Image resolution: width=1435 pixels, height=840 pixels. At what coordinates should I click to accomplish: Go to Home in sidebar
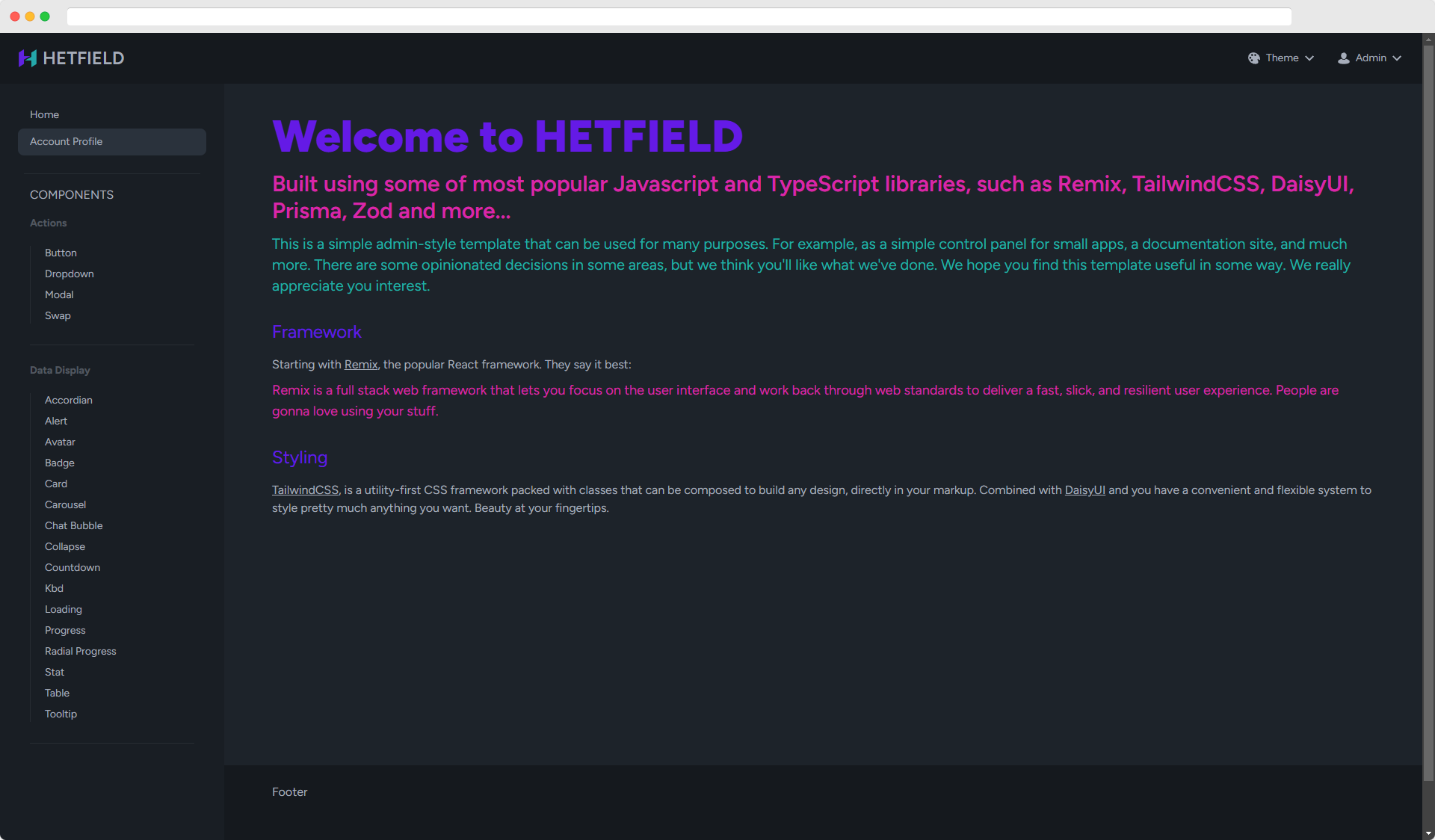[x=44, y=114]
